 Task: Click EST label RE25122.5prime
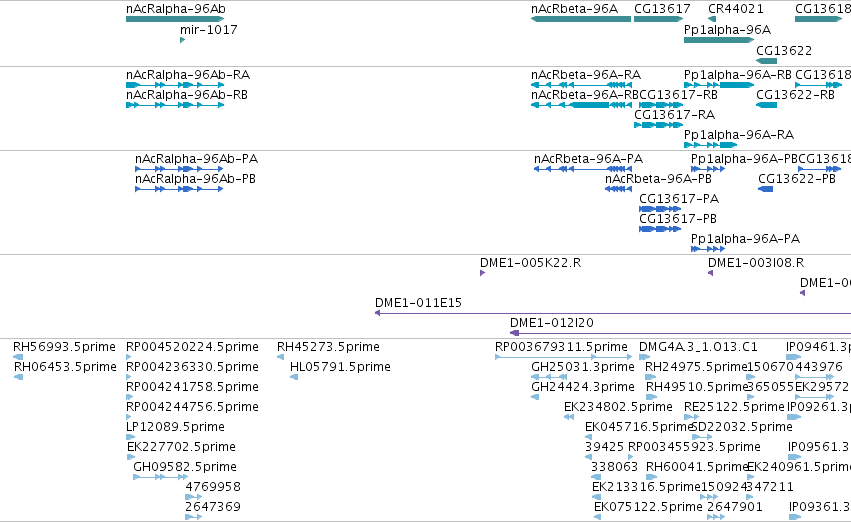click(x=734, y=407)
